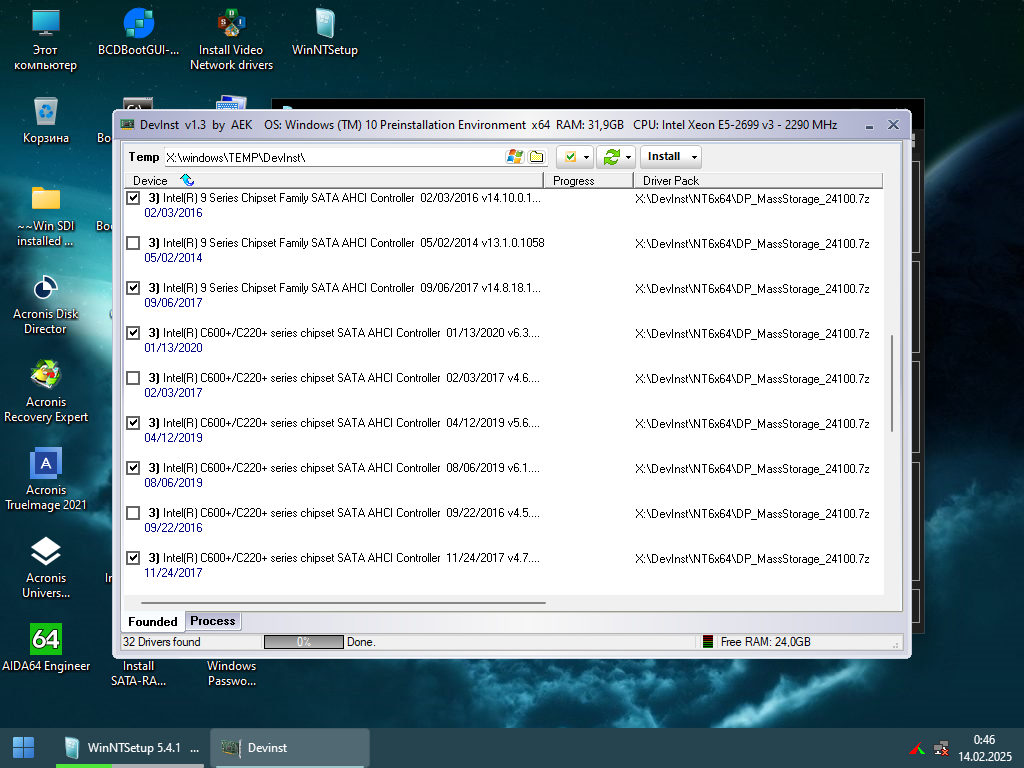This screenshot has width=1024, height=768.
Task: Click the red-green tray icon
Action: [x=917, y=748]
